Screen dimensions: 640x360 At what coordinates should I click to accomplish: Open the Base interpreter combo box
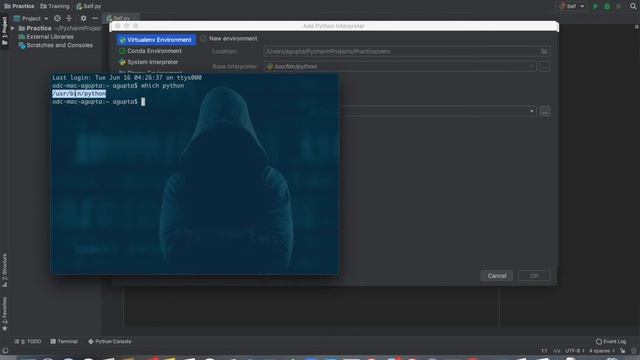coord(400,67)
